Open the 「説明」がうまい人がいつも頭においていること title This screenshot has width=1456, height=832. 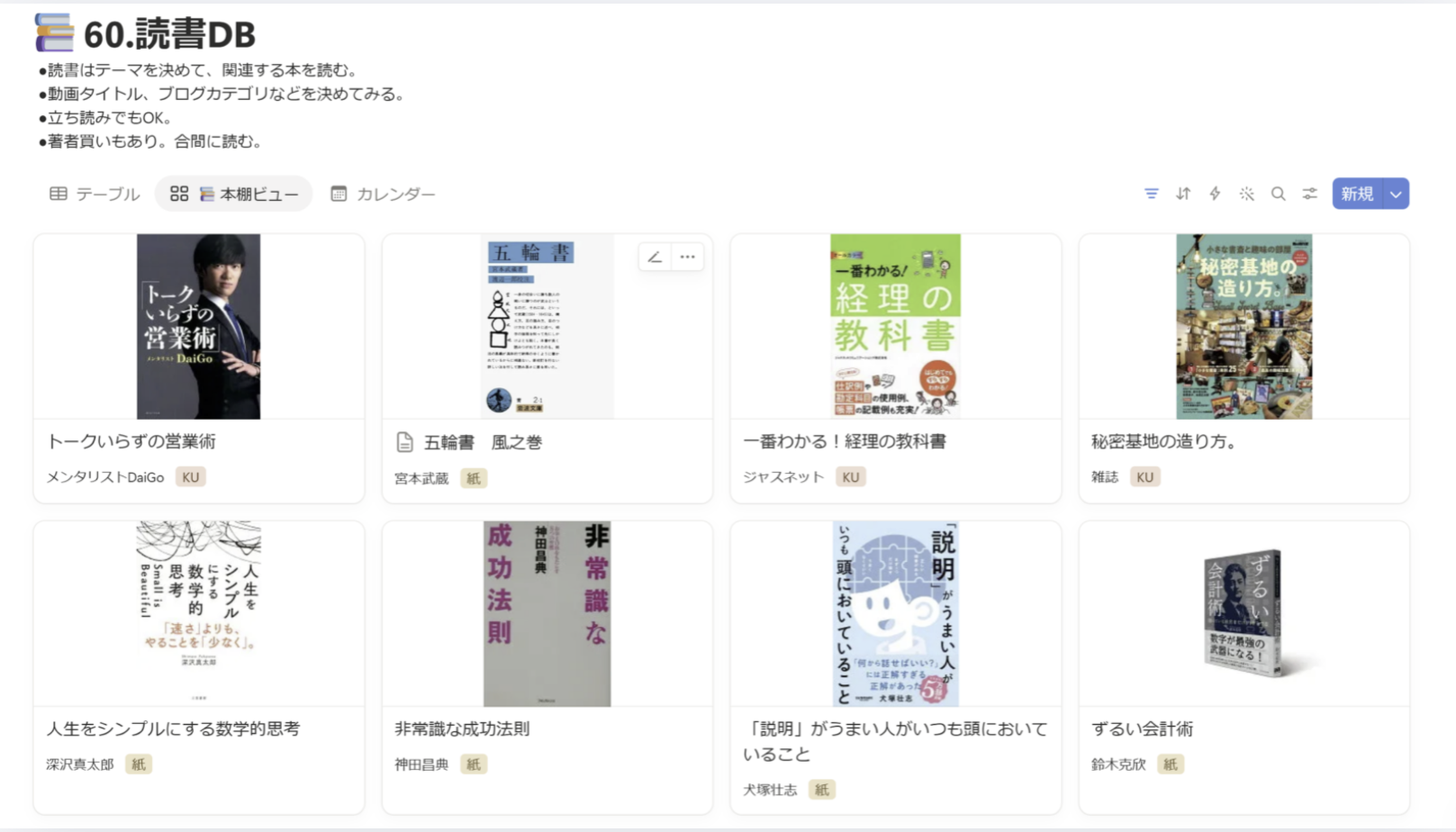pyautogui.click(x=895, y=741)
